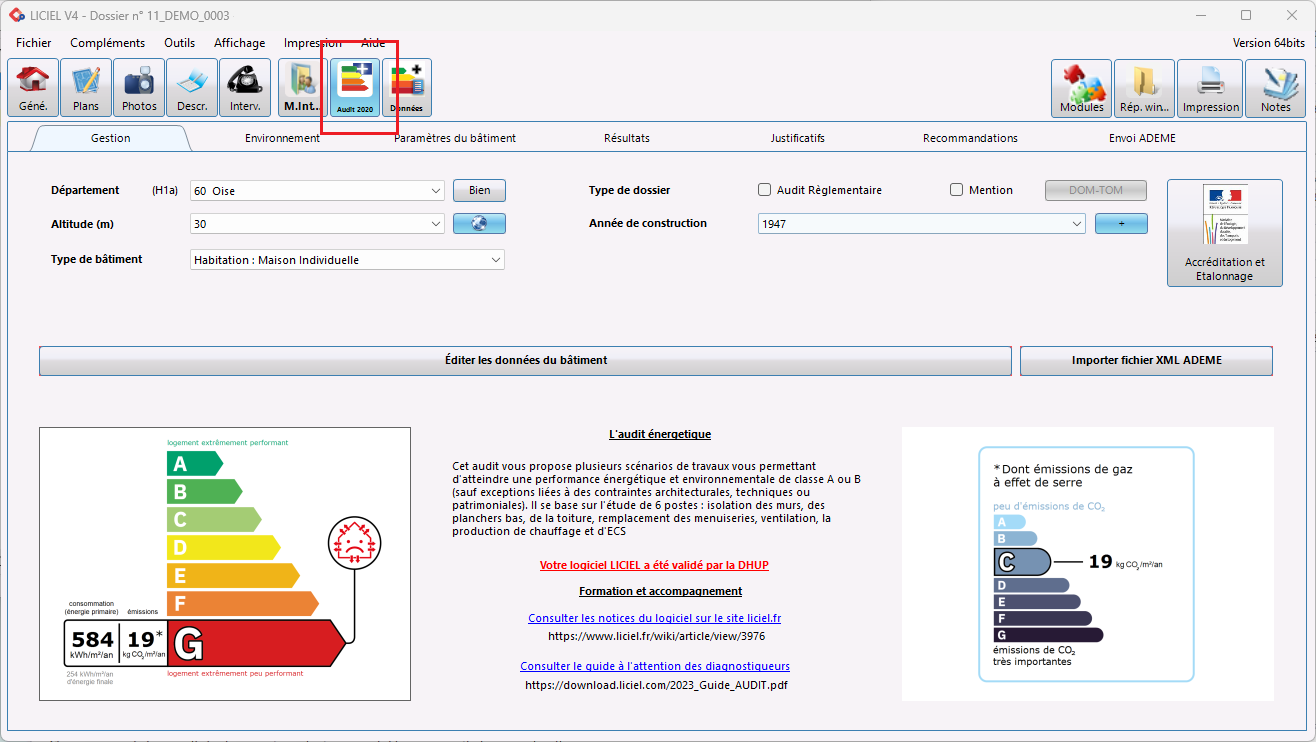Click the https://www.liciel.fr/wiki/article/view/3976 text
Image resolution: width=1316 pixels, height=742 pixels.
pyautogui.click(x=657, y=636)
